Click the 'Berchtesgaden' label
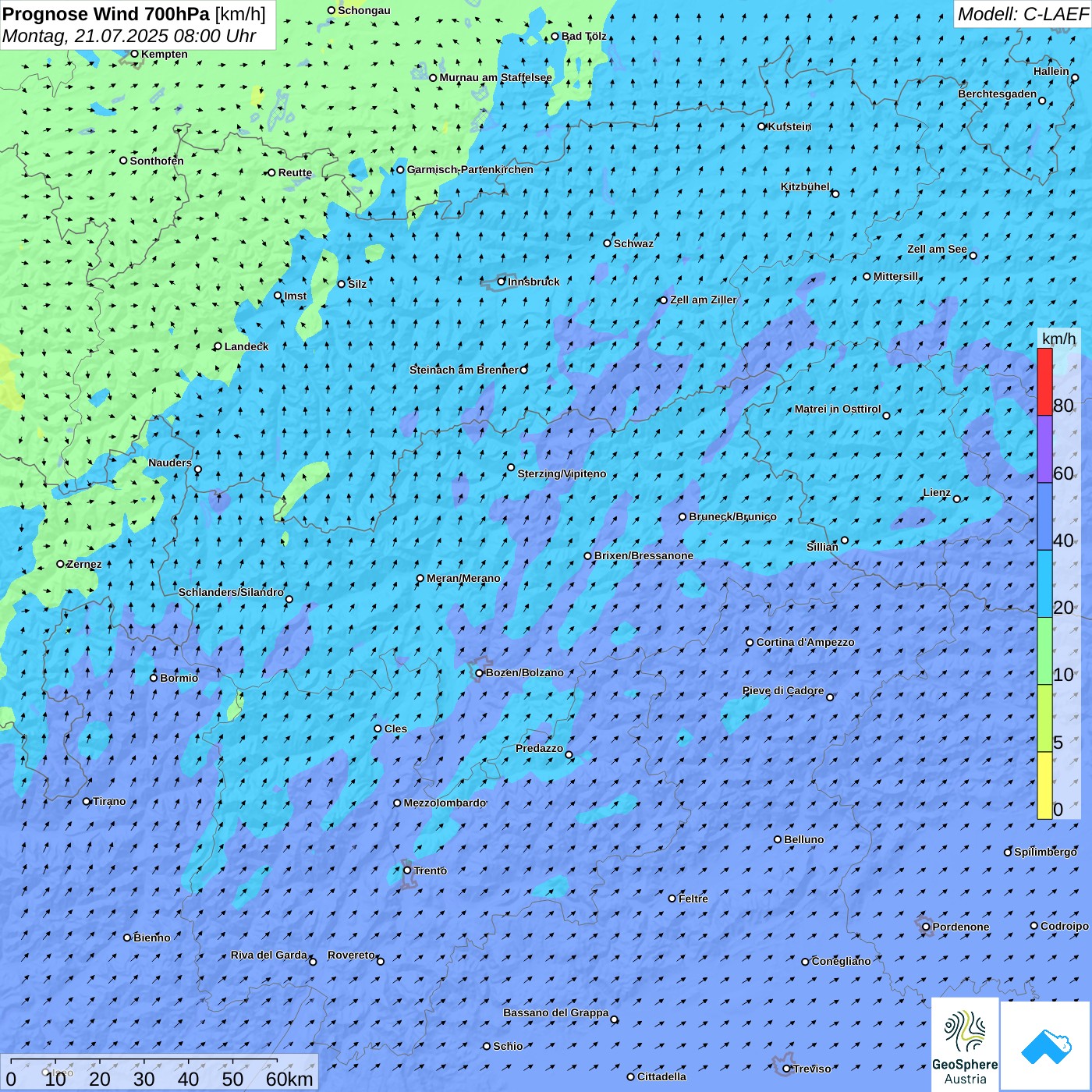1092x1092 pixels. 998,94
